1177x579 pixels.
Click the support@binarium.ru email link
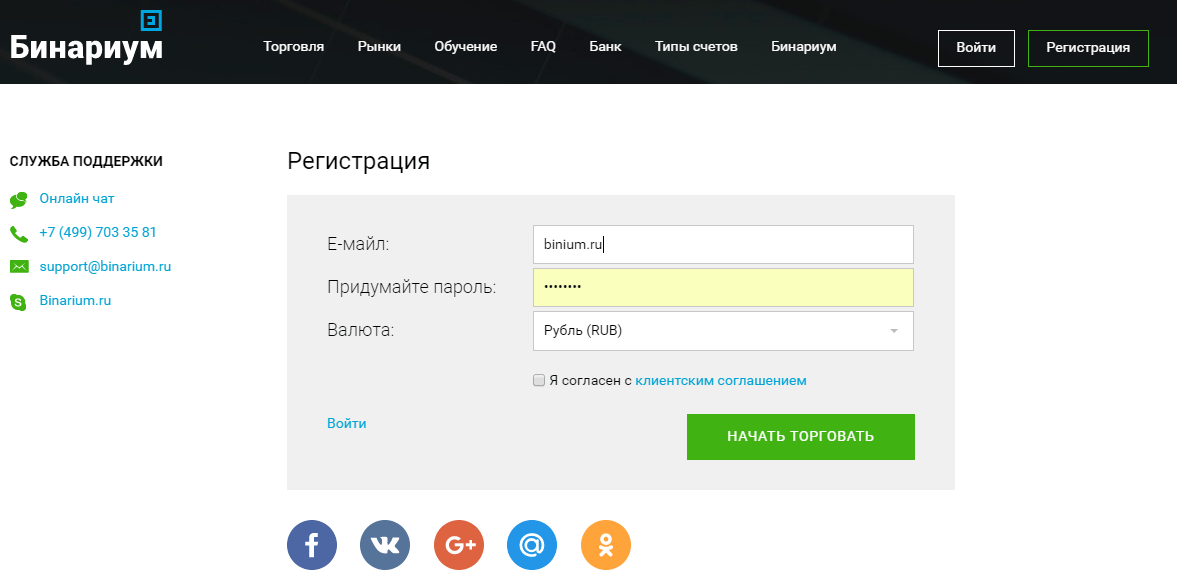[105, 267]
